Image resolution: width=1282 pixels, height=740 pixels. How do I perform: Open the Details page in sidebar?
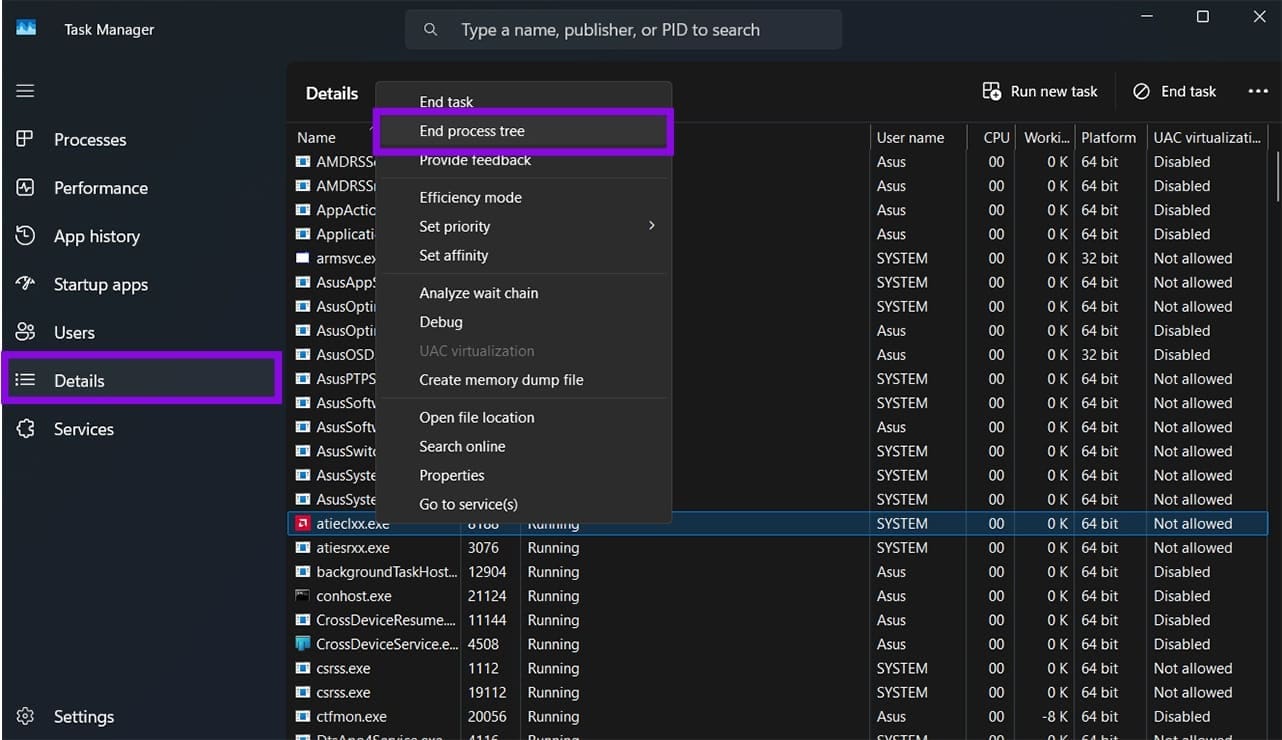(141, 380)
